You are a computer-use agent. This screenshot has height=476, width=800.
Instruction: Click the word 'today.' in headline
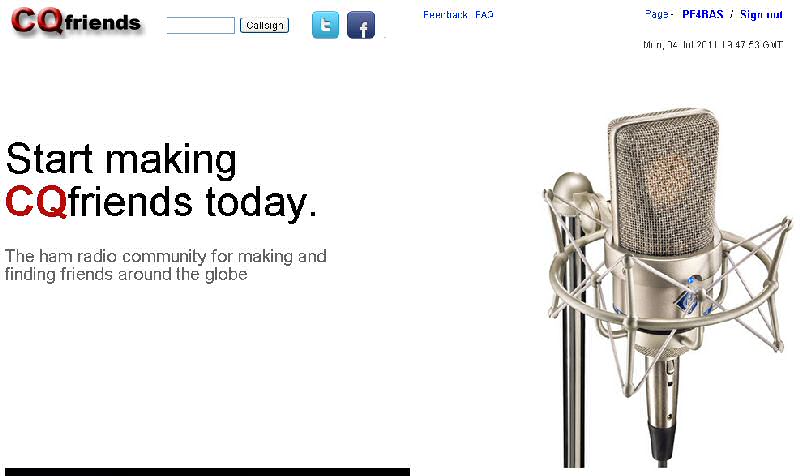click(261, 203)
